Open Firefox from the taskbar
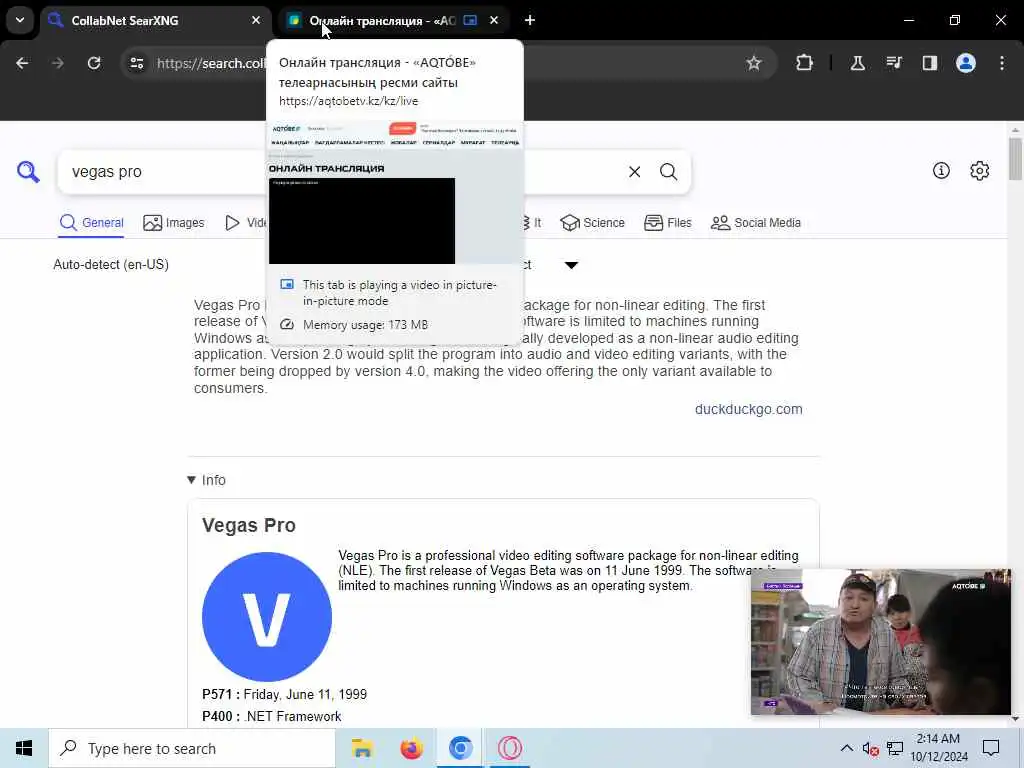 411,748
